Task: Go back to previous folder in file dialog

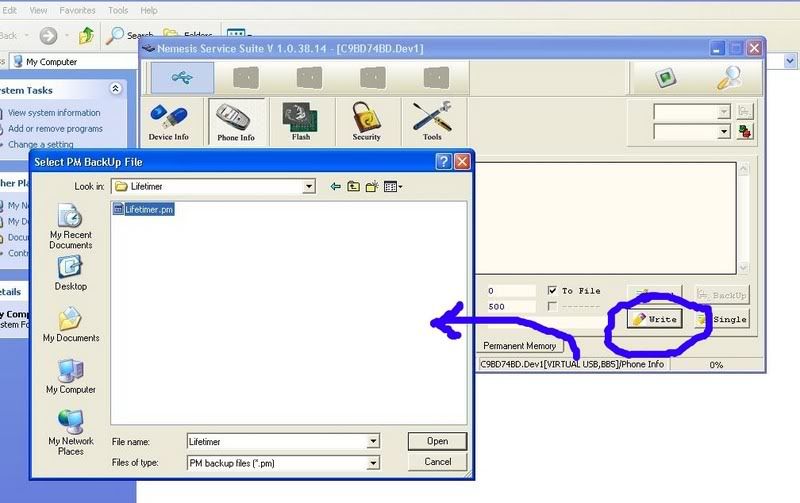Action: (335, 187)
